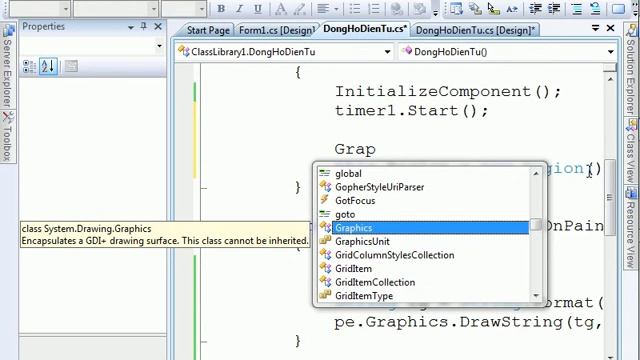Click the increase line indent icon
This screenshot has height=360, width=640.
[x=554, y=9]
